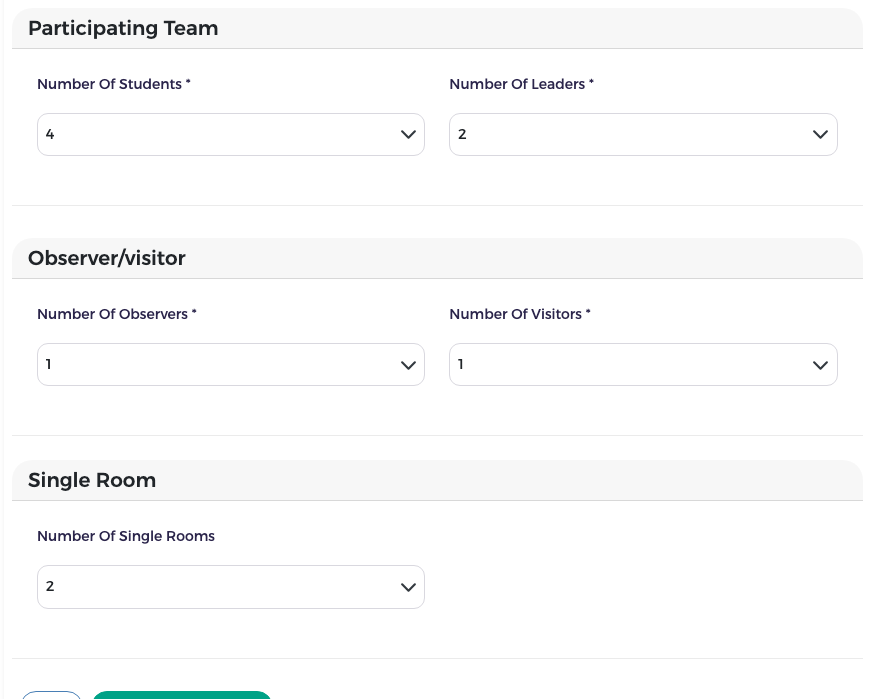The width and height of the screenshot is (875, 699).
Task: Click the 'Number Of Leaders *' label
Action: 522,84
